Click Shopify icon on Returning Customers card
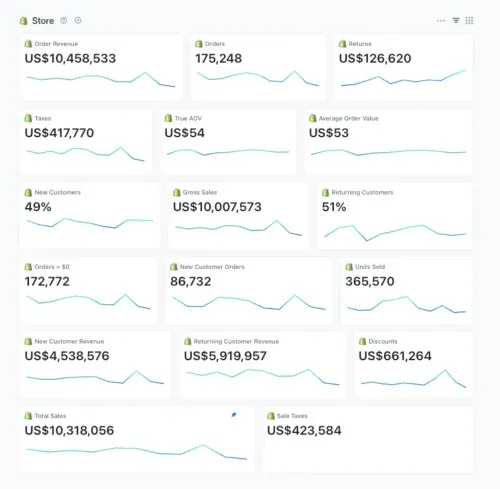 click(x=326, y=192)
